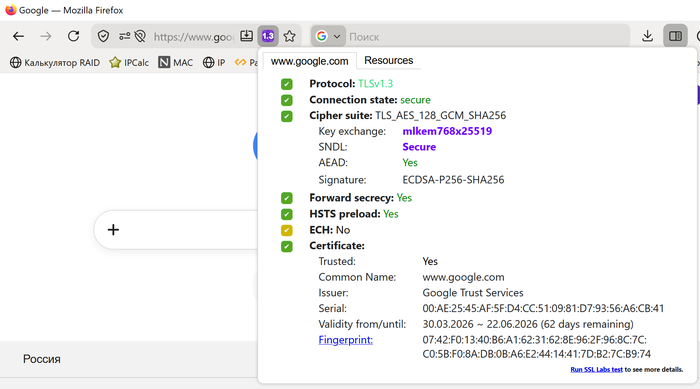The height and width of the screenshot is (389, 700).
Task: Open Калькулятор RAID bookmark
Action: tap(55, 63)
